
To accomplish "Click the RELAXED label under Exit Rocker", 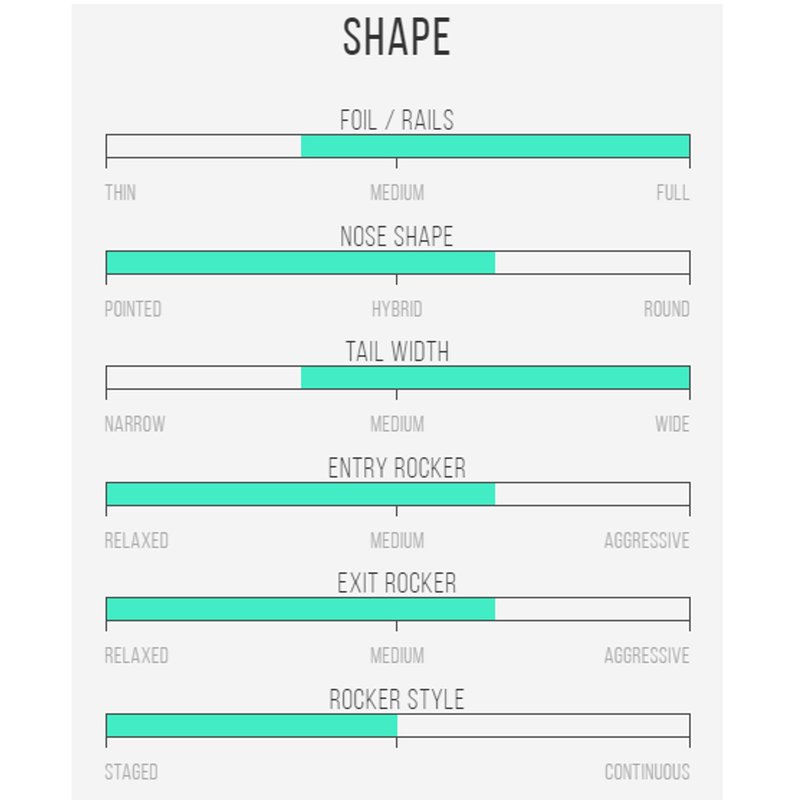I will [136, 656].
